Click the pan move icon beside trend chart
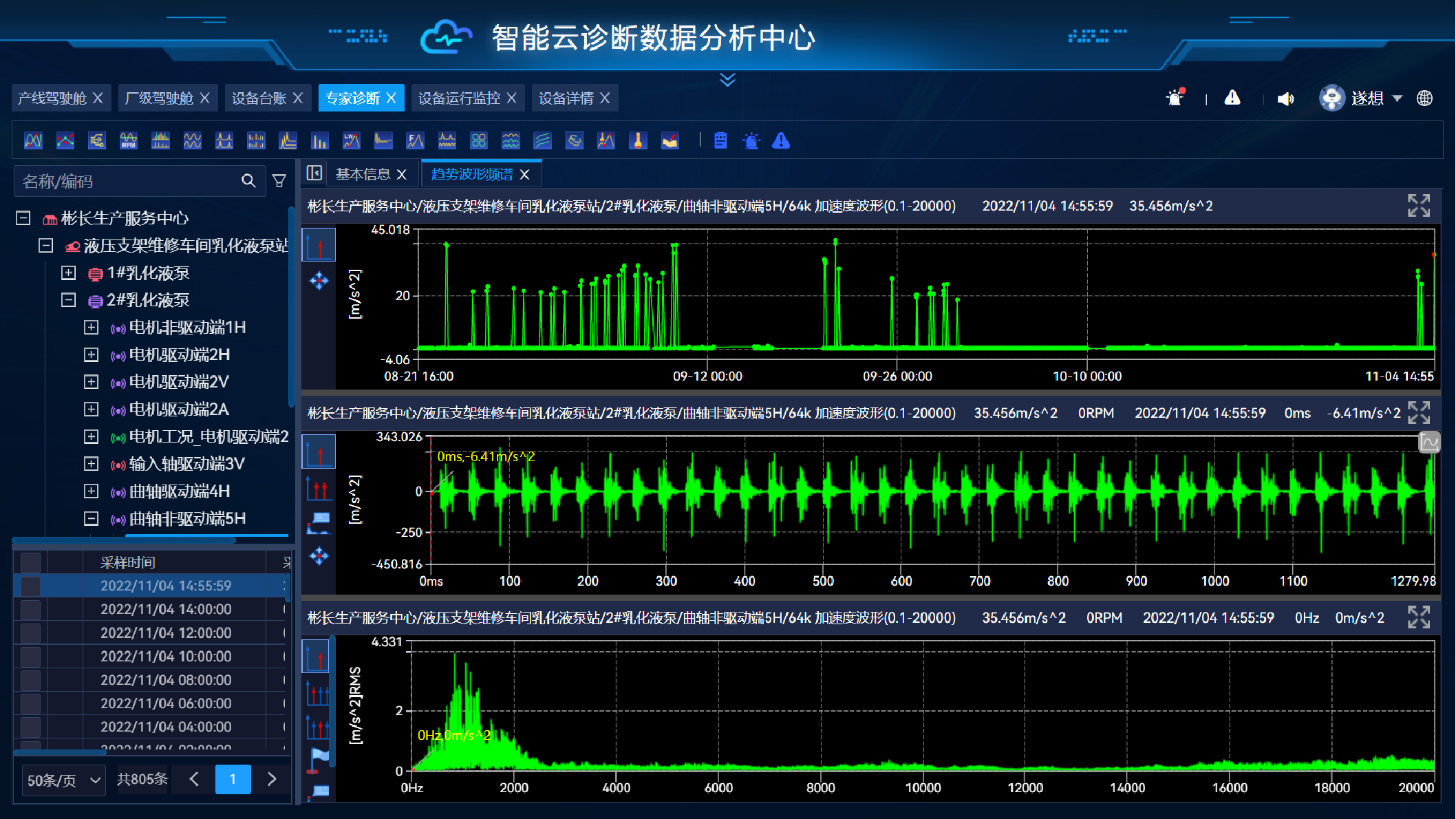This screenshot has height=819, width=1456. click(319, 281)
